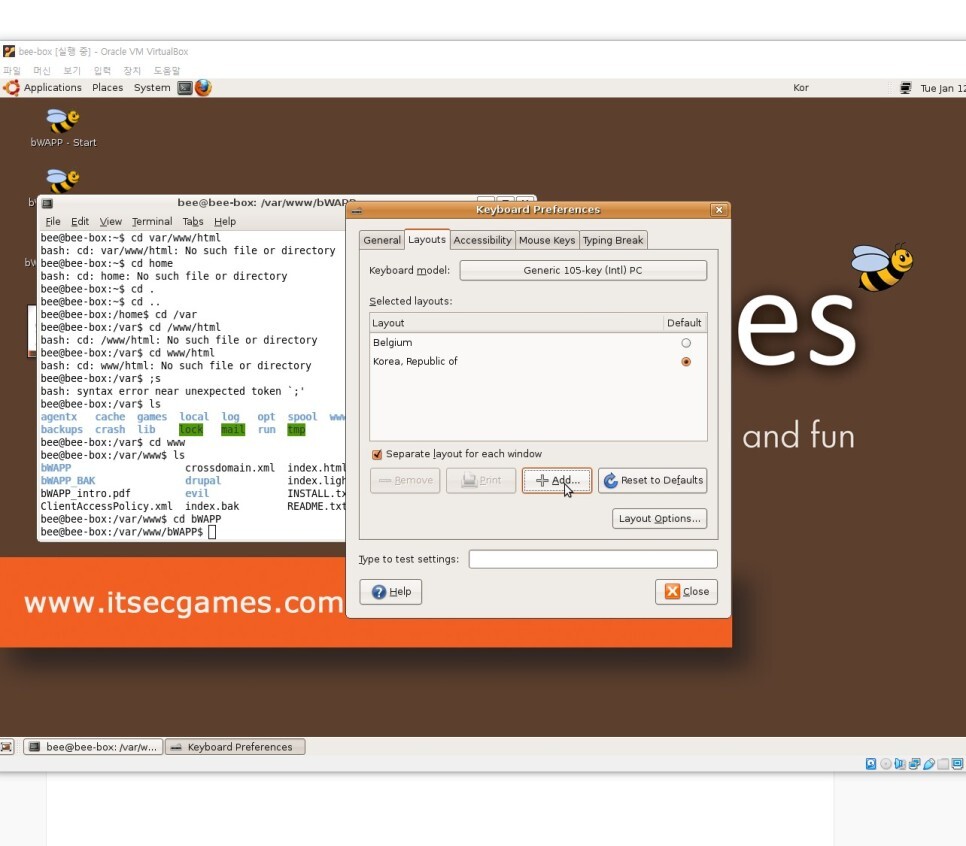
Task: Click the Type to test settings field
Action: pos(593,559)
